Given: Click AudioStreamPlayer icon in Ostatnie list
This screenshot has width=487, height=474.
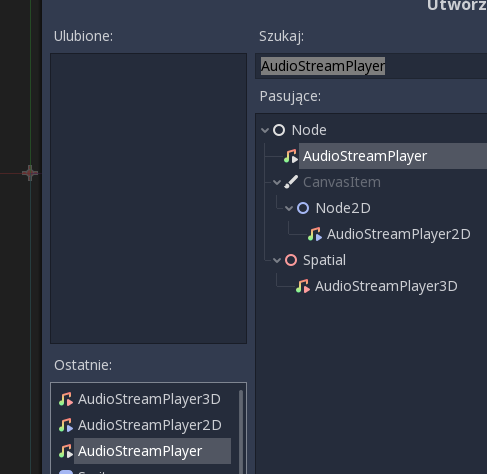Looking at the screenshot, I should tap(66, 451).
